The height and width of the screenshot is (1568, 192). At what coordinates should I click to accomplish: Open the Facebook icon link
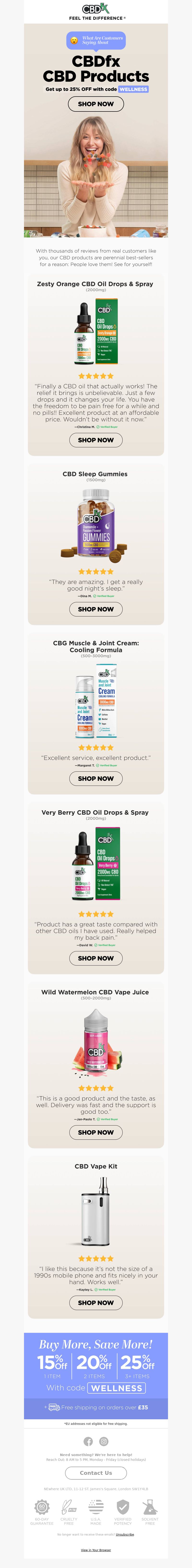(x=88, y=1441)
